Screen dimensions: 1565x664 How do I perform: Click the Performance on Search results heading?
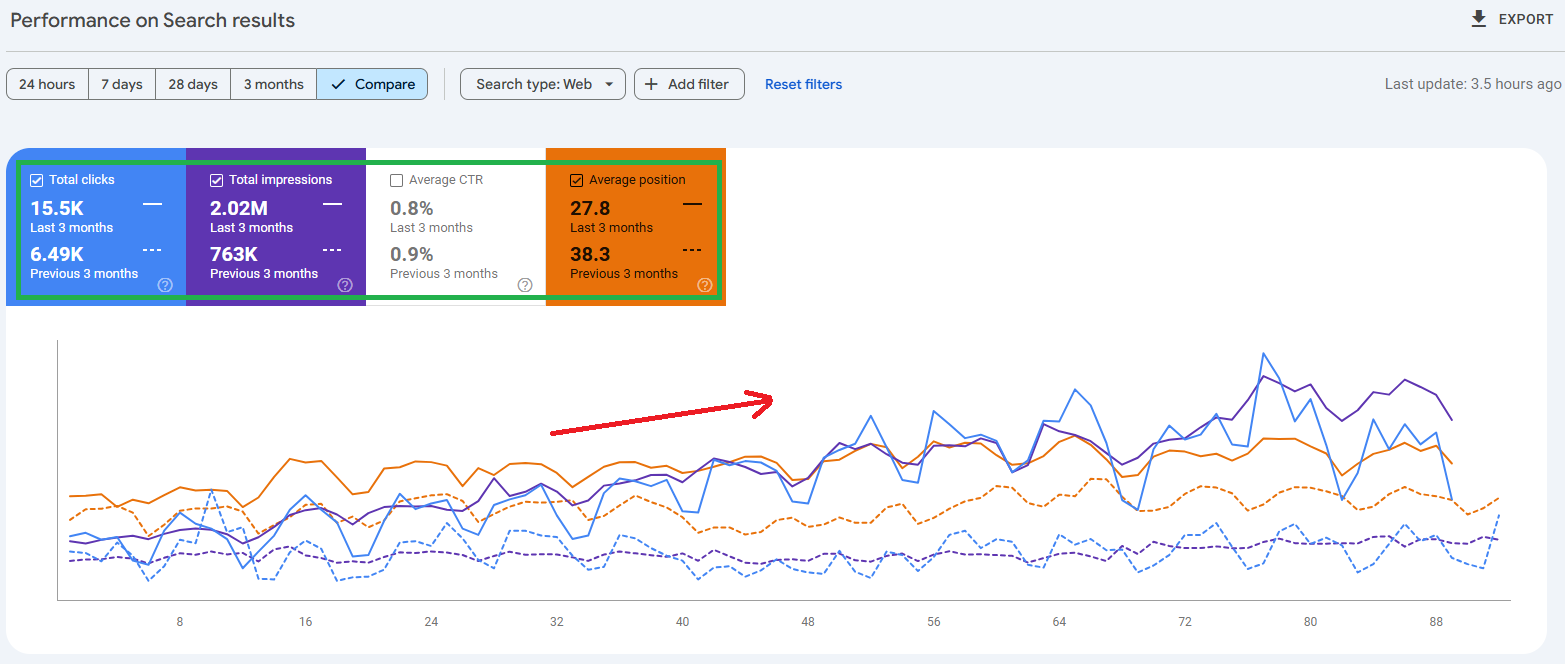[x=153, y=20]
